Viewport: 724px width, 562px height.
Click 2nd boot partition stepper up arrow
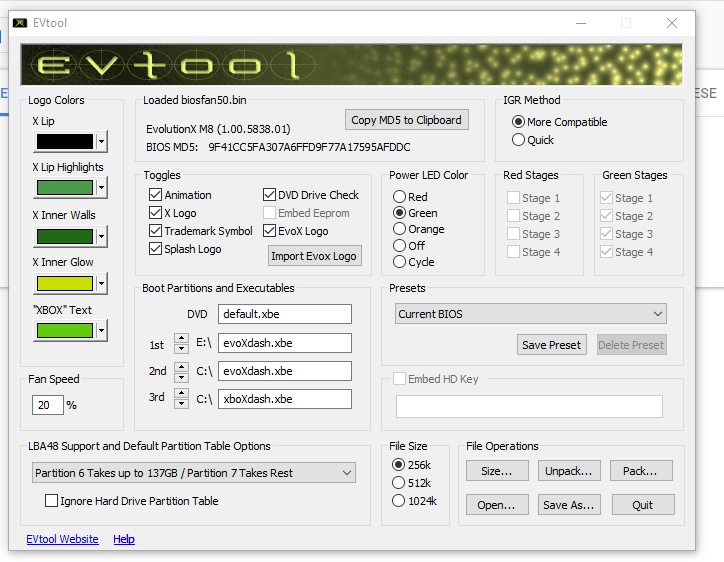[181, 367]
